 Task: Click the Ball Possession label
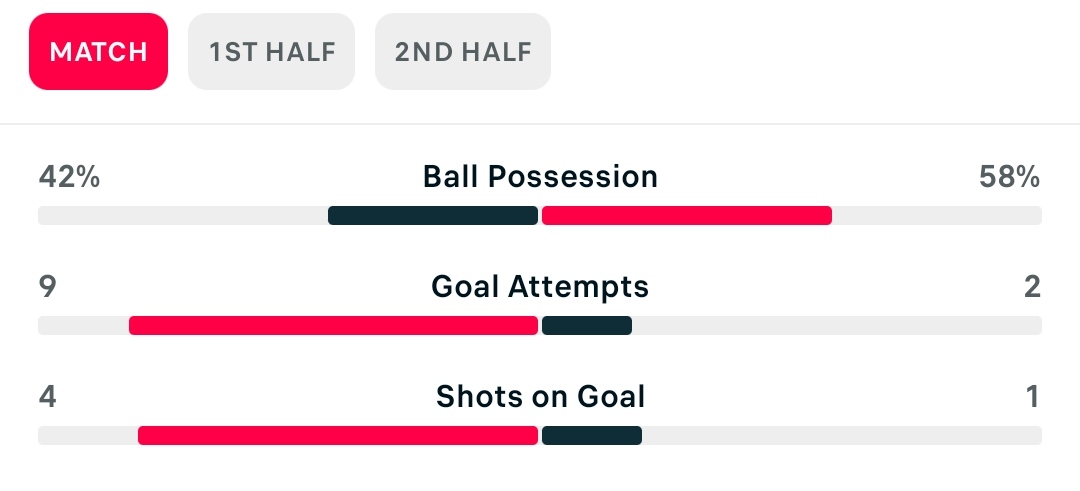(540, 177)
